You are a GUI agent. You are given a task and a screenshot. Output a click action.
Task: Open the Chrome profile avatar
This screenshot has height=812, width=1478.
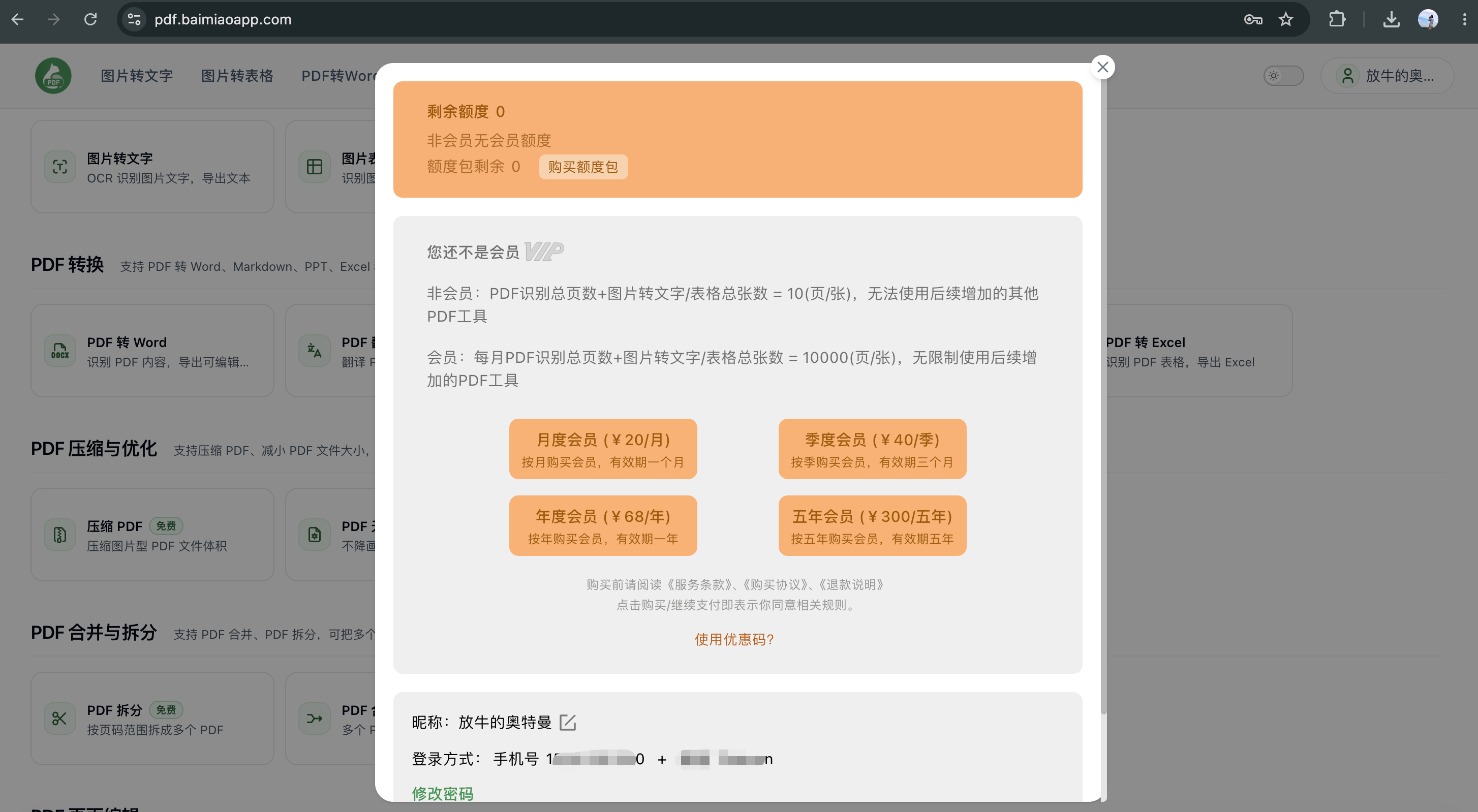coord(1428,19)
